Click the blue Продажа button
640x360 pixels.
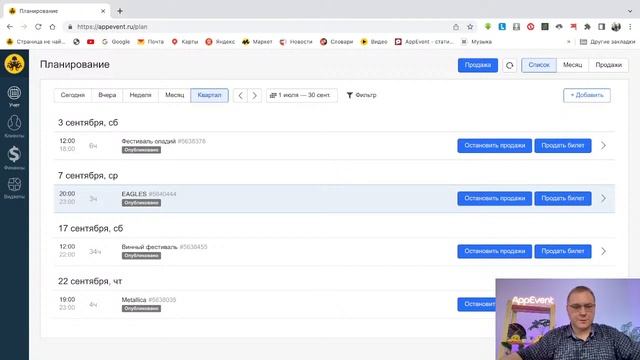[x=478, y=65]
